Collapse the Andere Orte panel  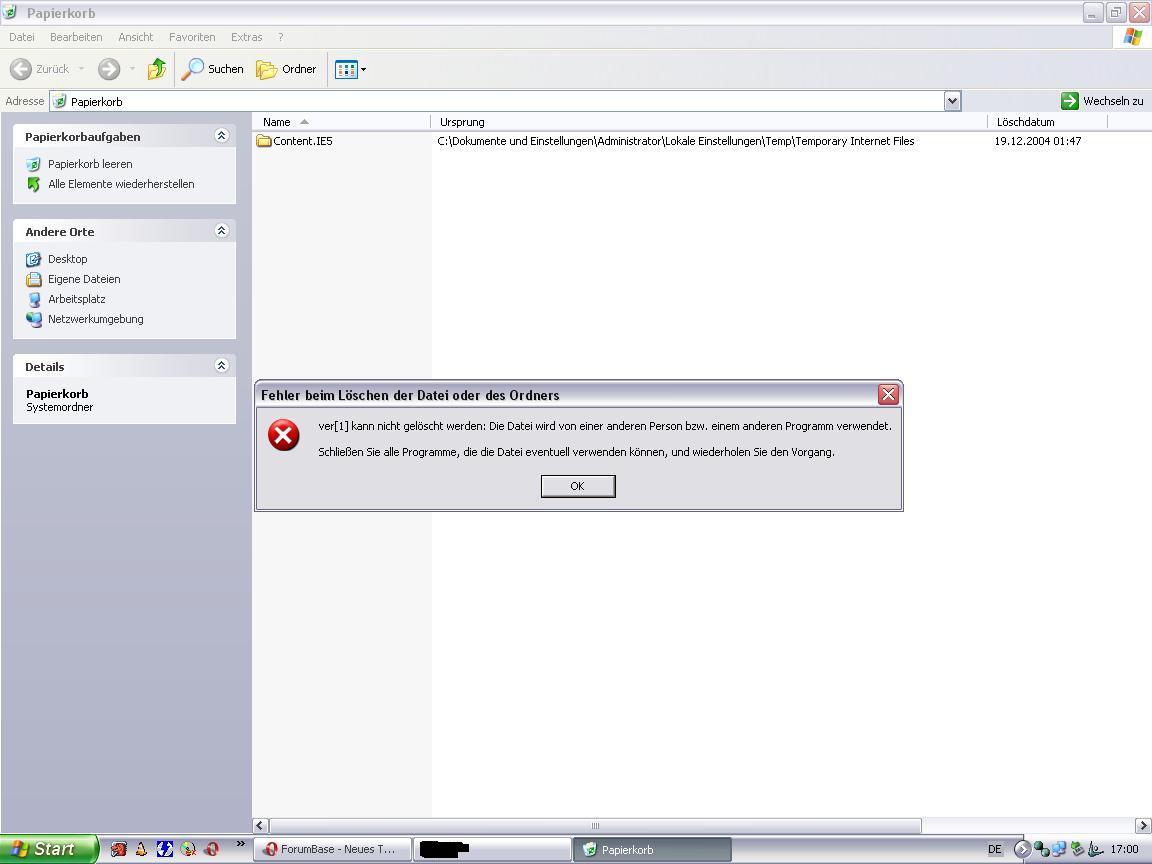[x=222, y=231]
